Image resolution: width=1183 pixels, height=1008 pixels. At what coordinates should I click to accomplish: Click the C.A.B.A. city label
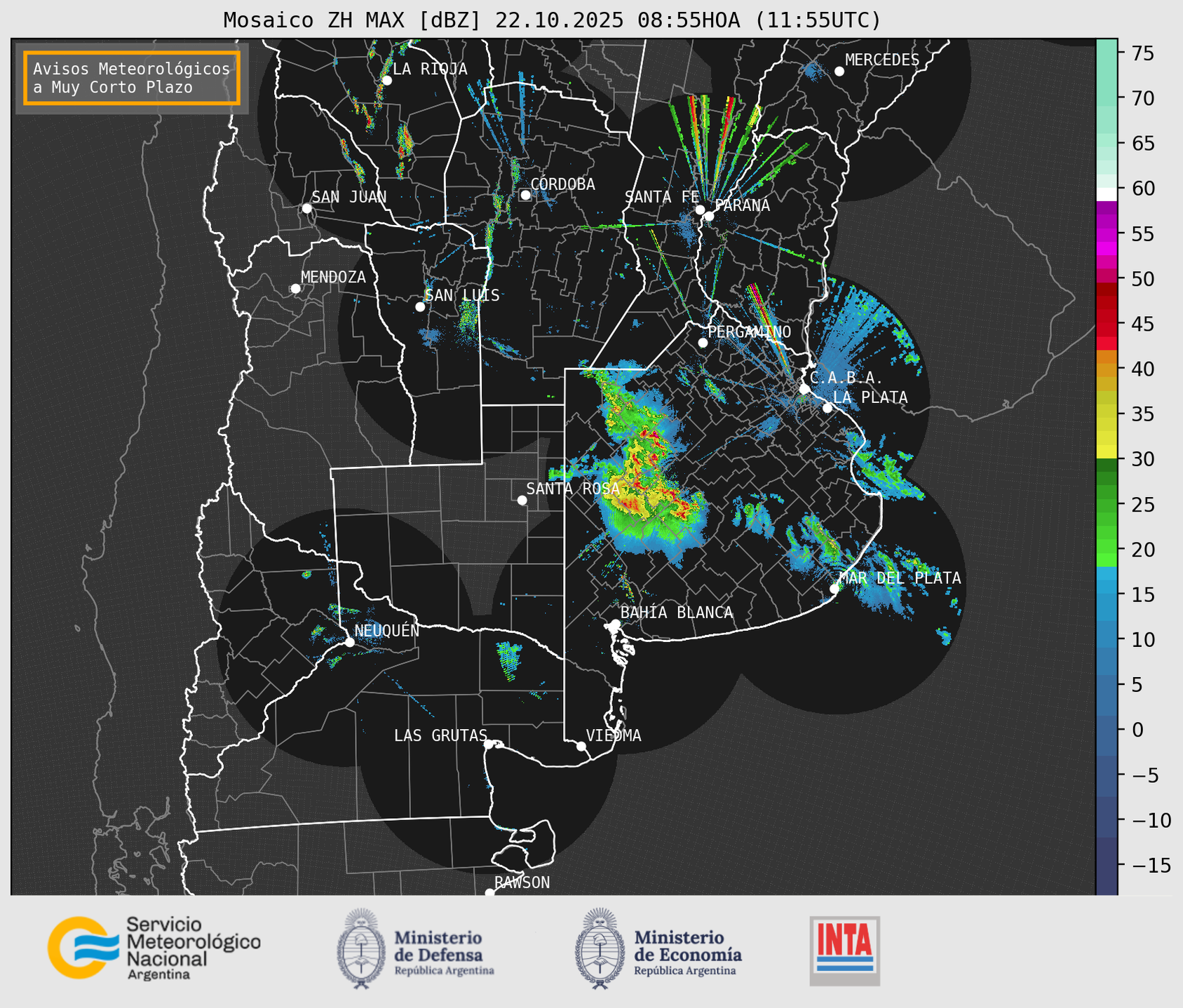[x=846, y=378]
